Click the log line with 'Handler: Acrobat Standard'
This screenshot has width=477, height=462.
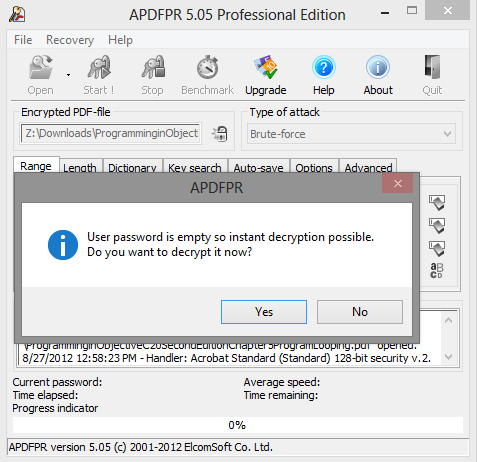tap(227, 358)
